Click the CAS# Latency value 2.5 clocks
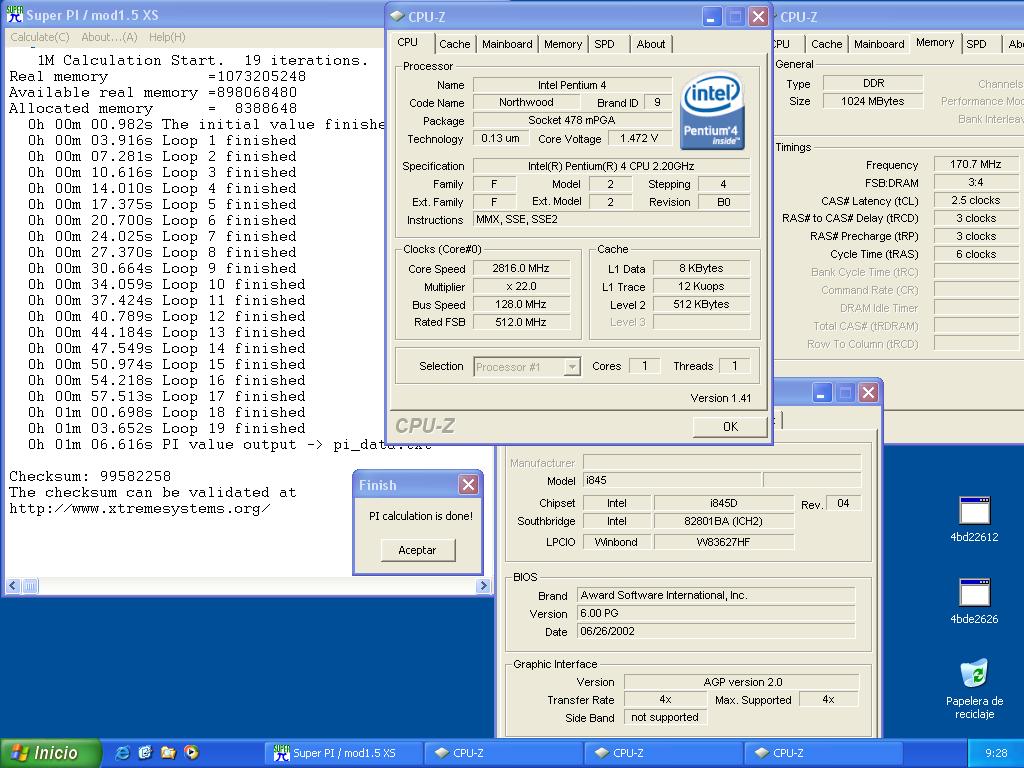1024x768 pixels. tap(976, 200)
